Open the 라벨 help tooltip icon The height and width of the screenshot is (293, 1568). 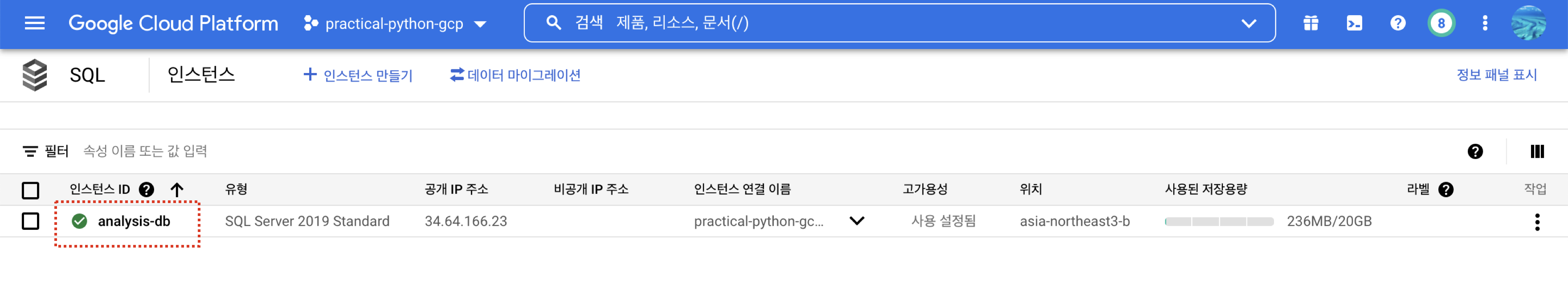(1445, 190)
